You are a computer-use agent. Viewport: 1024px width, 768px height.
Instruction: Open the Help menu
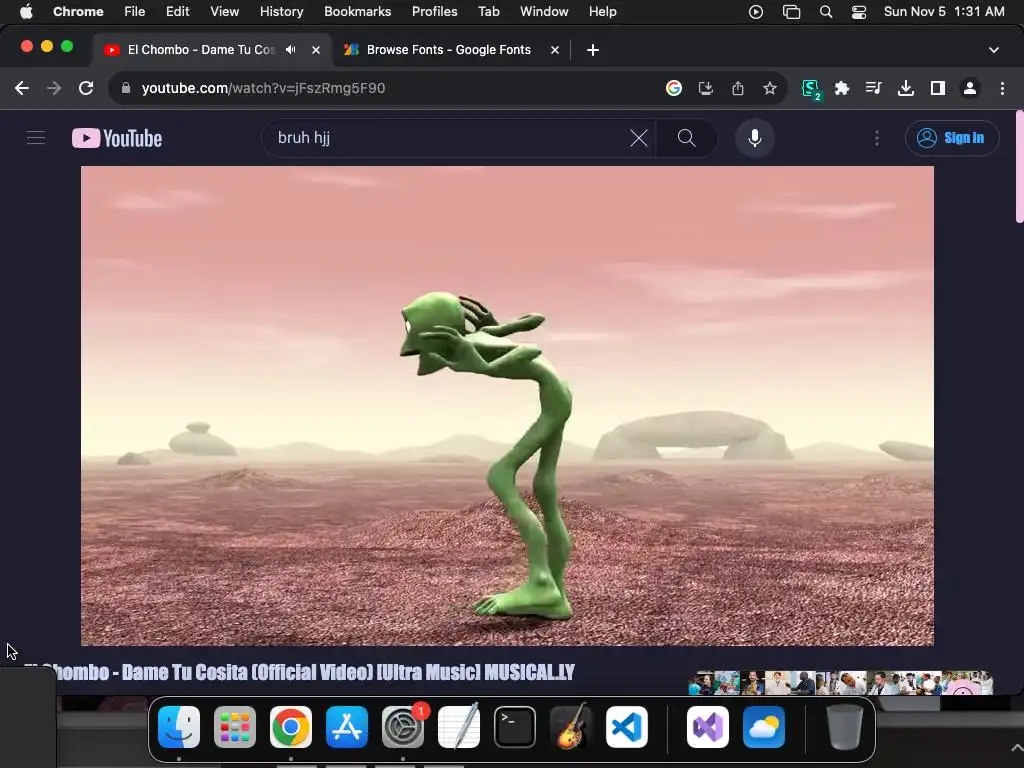603,12
